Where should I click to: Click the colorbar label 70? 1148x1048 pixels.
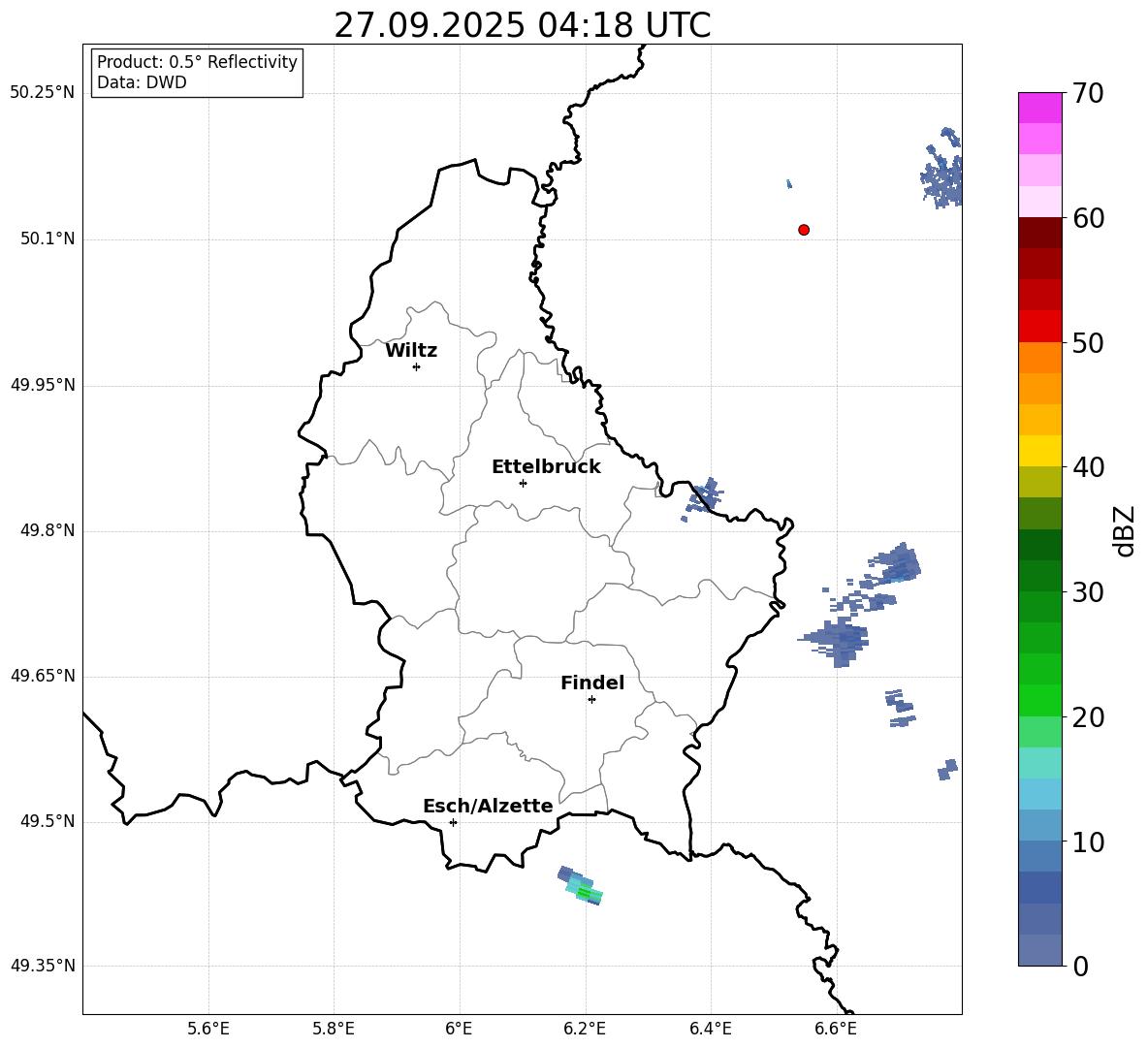coord(1088,93)
